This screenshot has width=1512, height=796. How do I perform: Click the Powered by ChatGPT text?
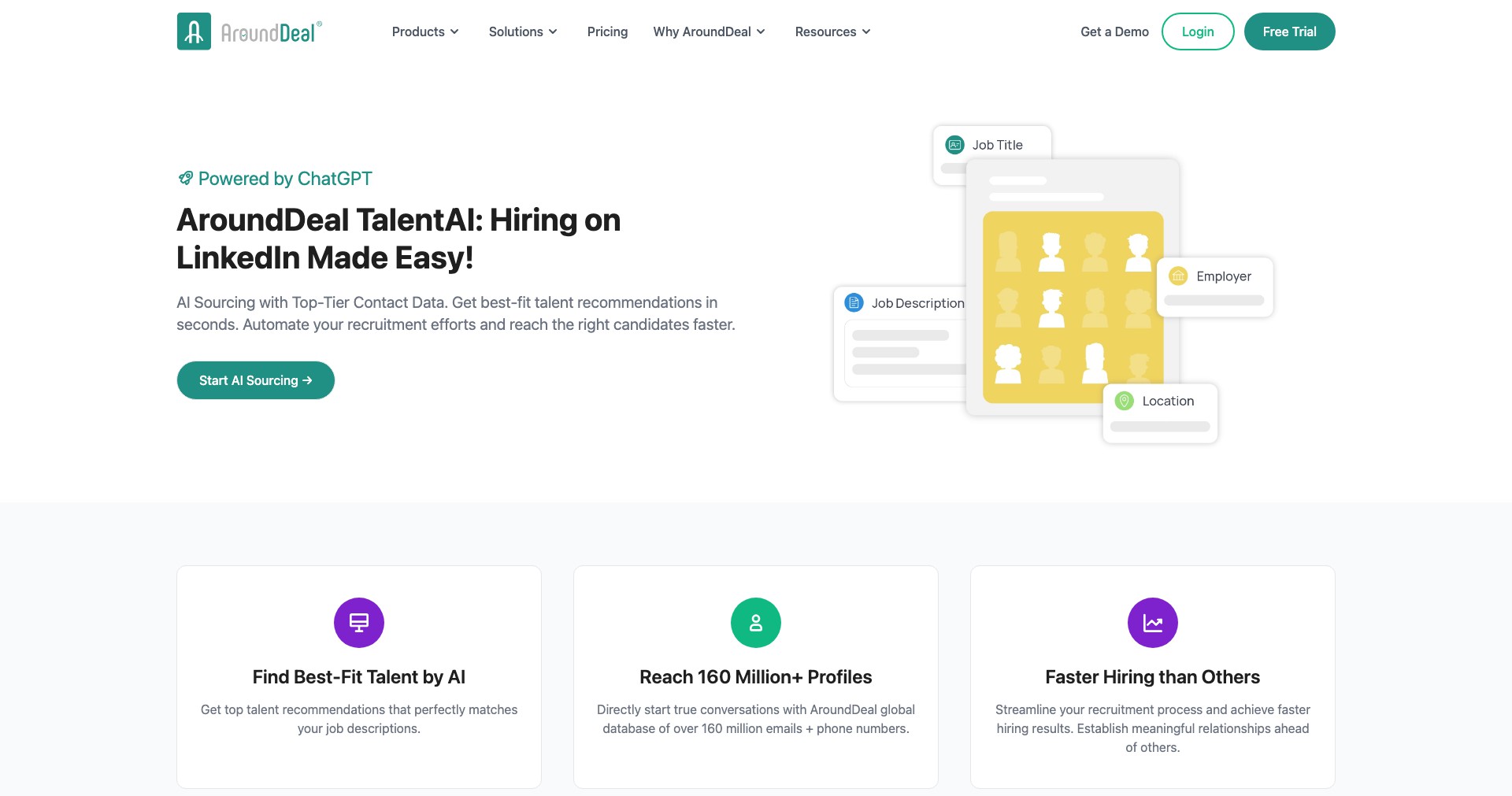(x=285, y=179)
